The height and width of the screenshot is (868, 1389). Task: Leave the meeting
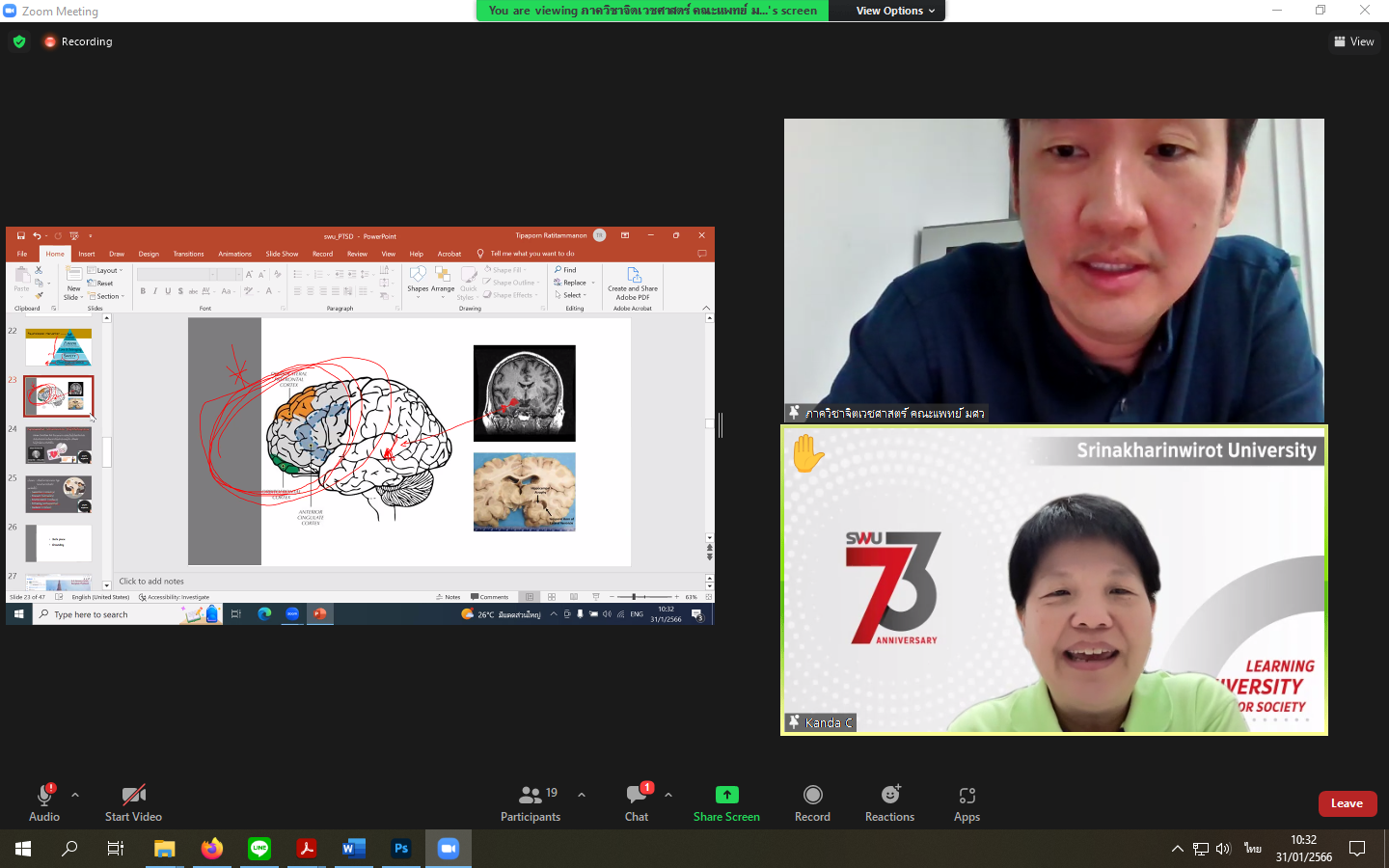[x=1347, y=803]
